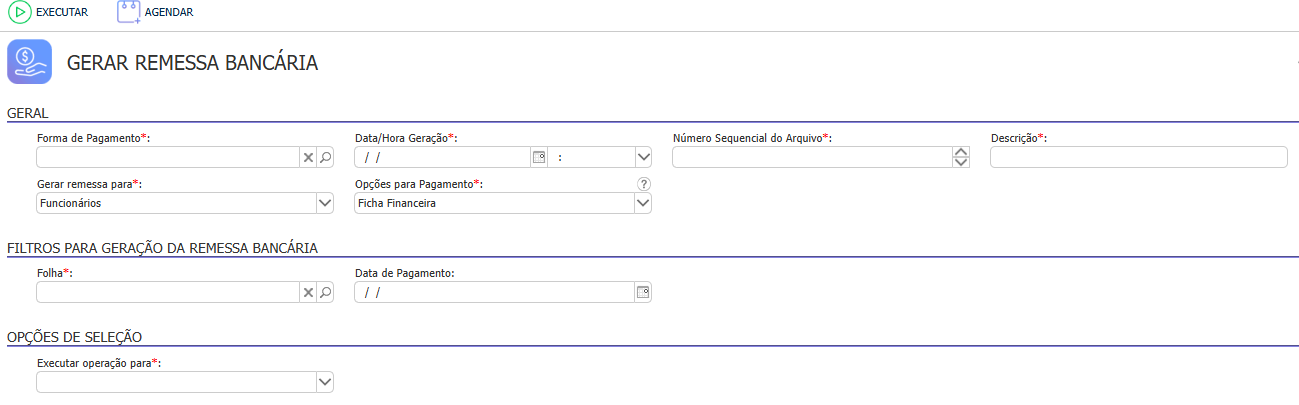Click the Data de Pagamento date field

[494, 292]
